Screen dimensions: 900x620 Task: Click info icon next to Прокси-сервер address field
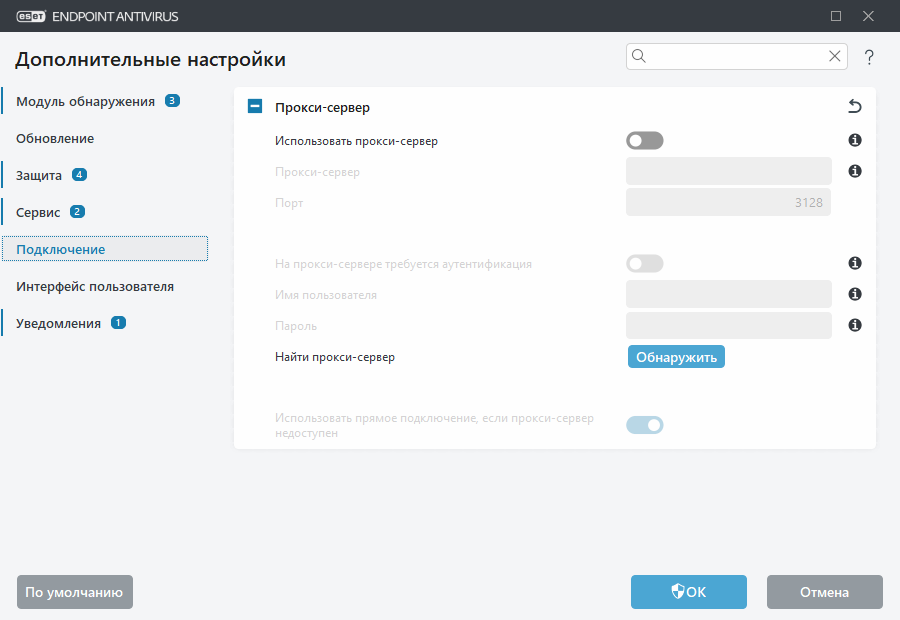click(x=855, y=172)
